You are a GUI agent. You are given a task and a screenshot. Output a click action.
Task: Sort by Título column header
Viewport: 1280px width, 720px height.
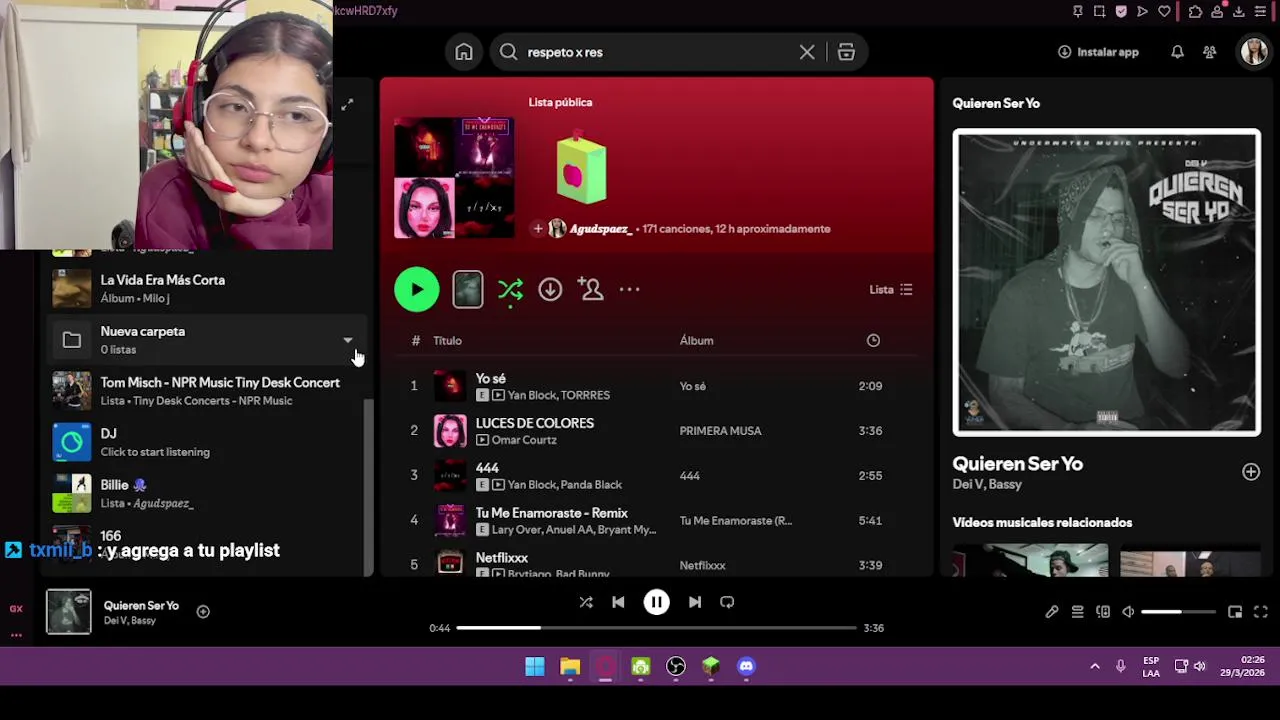[x=447, y=341]
